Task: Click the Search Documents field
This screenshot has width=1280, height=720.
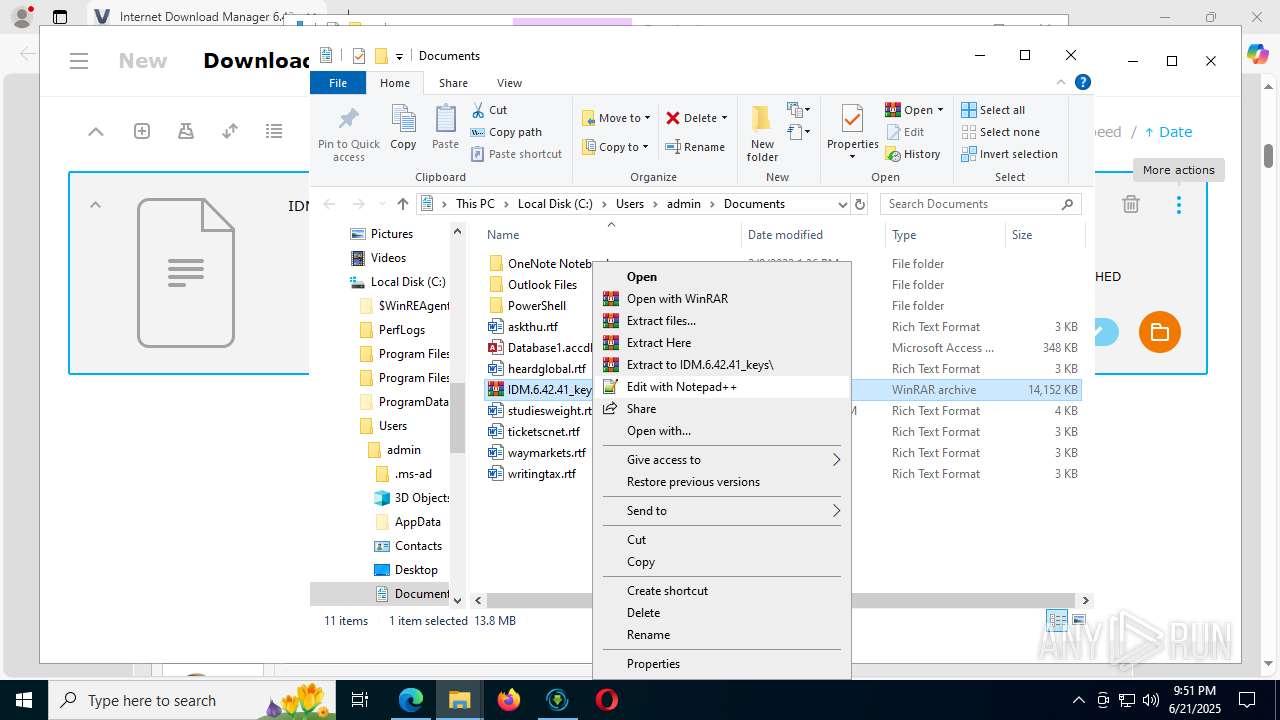Action: click(x=980, y=204)
